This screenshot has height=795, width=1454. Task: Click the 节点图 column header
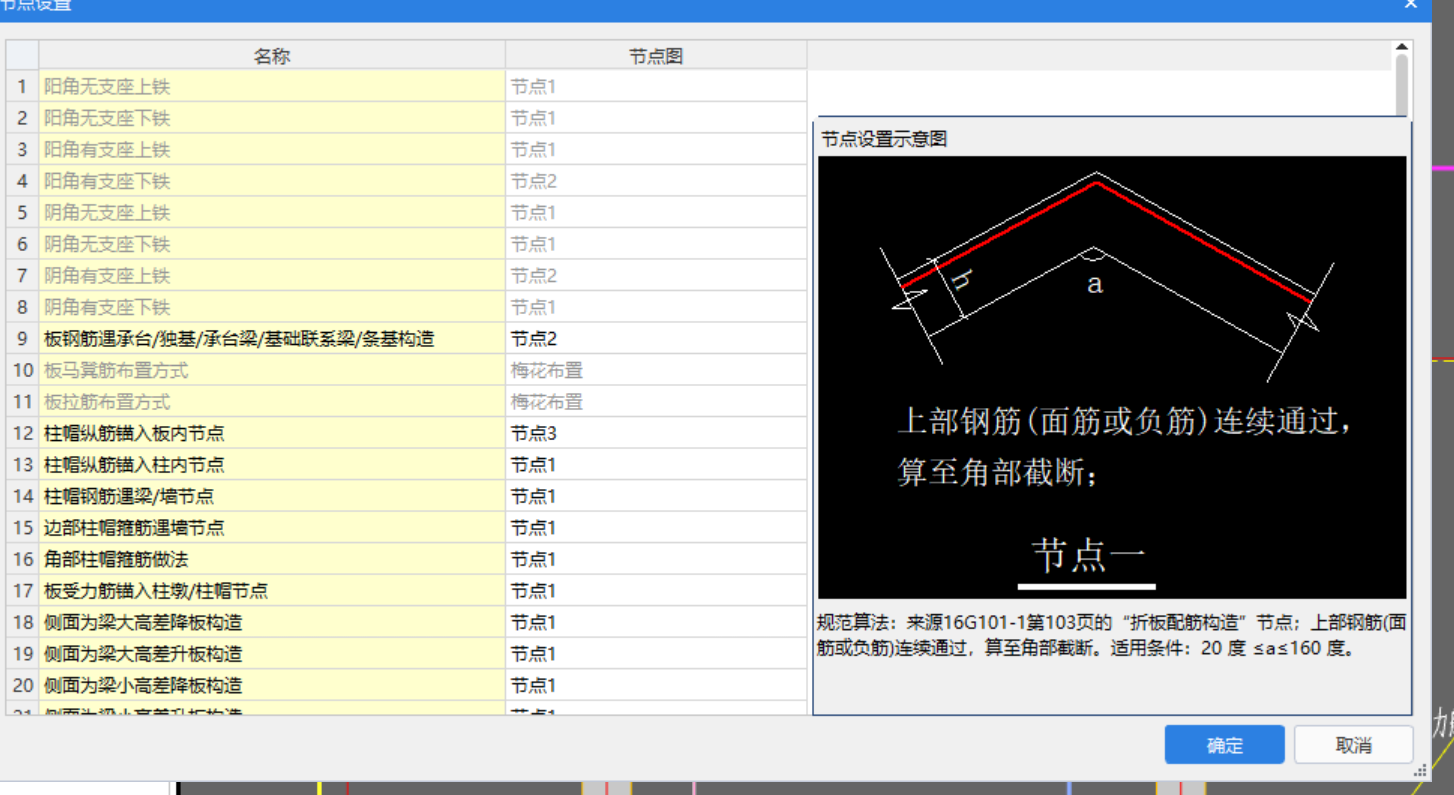click(x=656, y=56)
